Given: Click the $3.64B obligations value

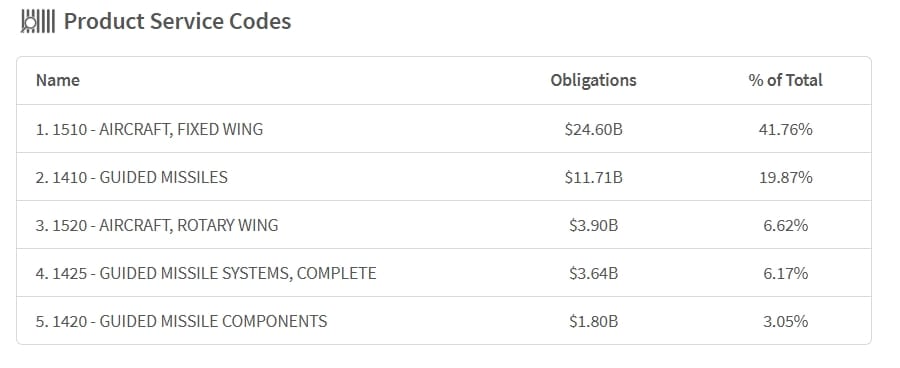Looking at the screenshot, I should [593, 273].
